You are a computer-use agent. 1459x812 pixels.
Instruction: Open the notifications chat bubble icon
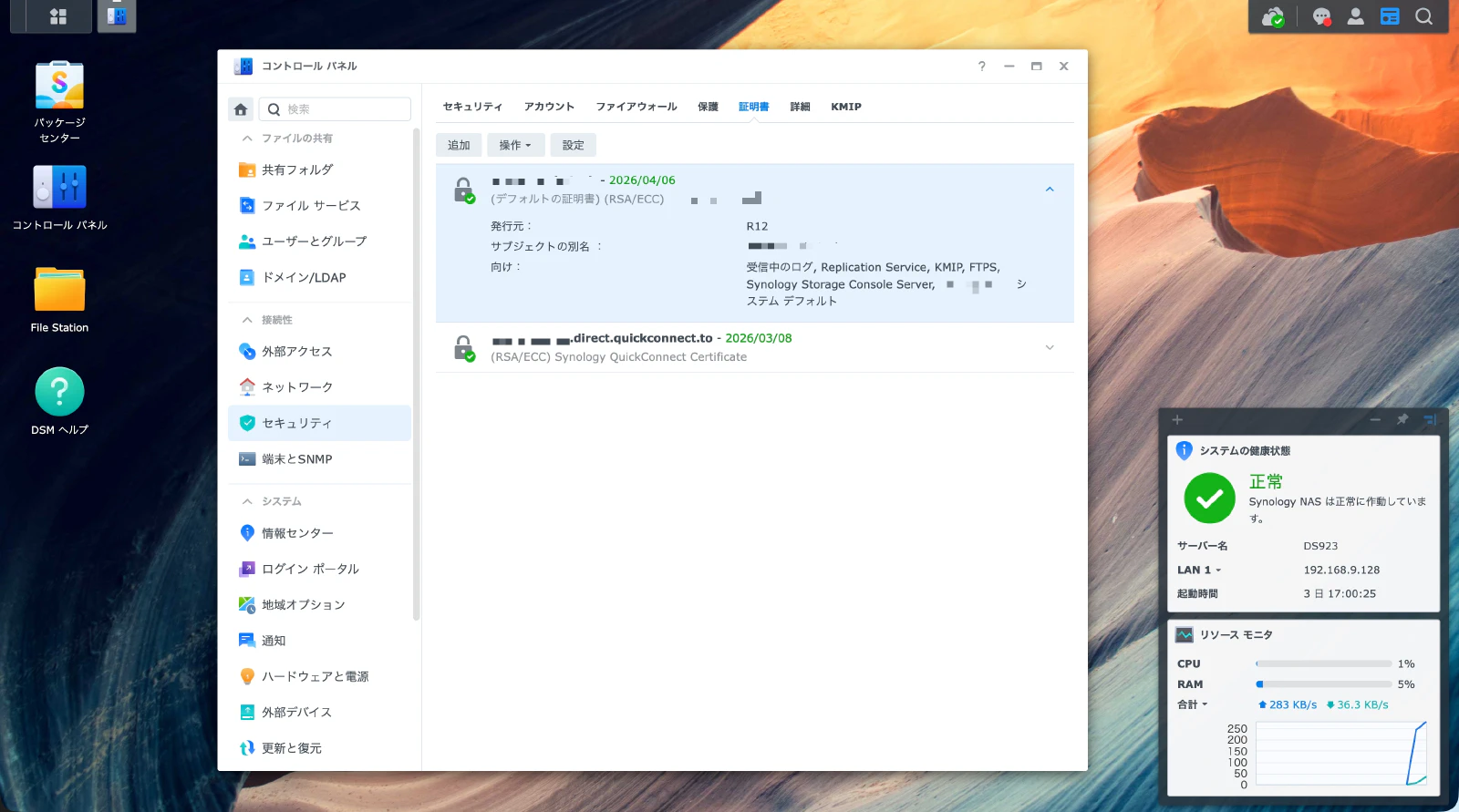(1321, 16)
